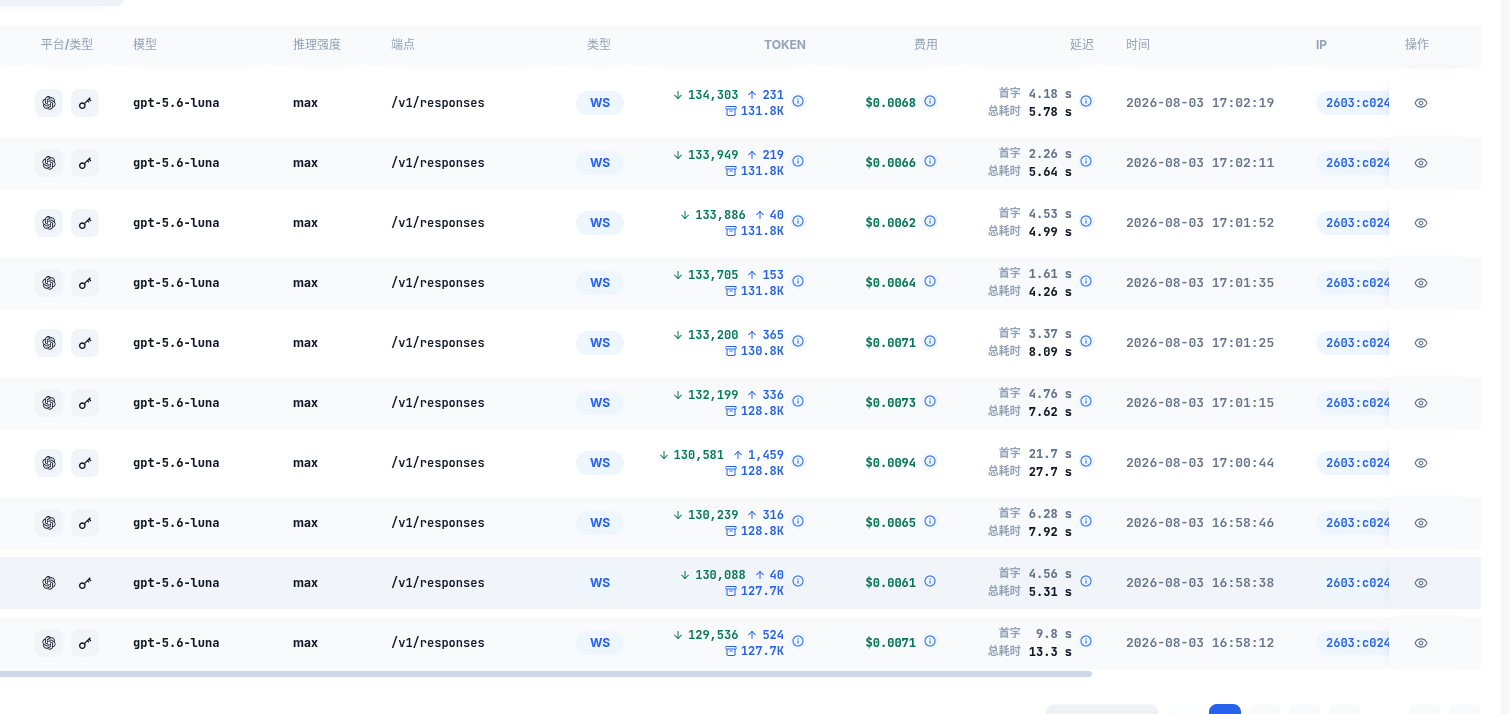Image resolution: width=1509 pixels, height=714 pixels.
Task: Open latency info icon for the 17:01:52 row
Action: pyautogui.click(x=1086, y=221)
